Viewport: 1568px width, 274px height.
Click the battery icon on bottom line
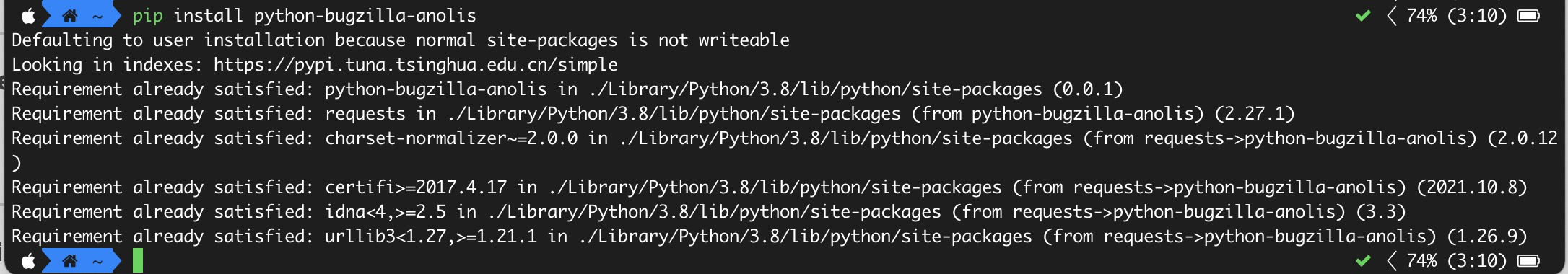click(1529, 261)
